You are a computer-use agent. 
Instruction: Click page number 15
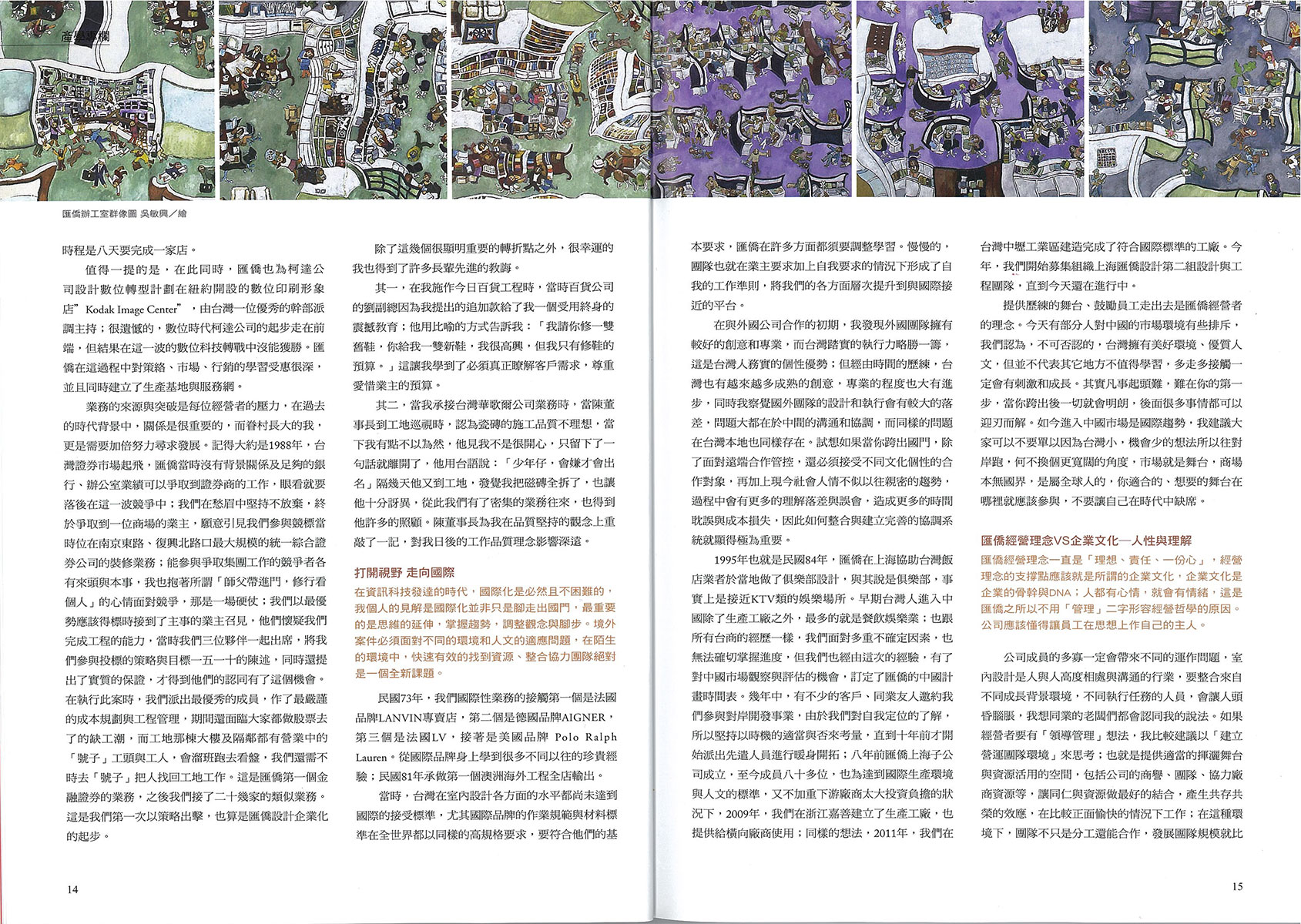[1237, 886]
